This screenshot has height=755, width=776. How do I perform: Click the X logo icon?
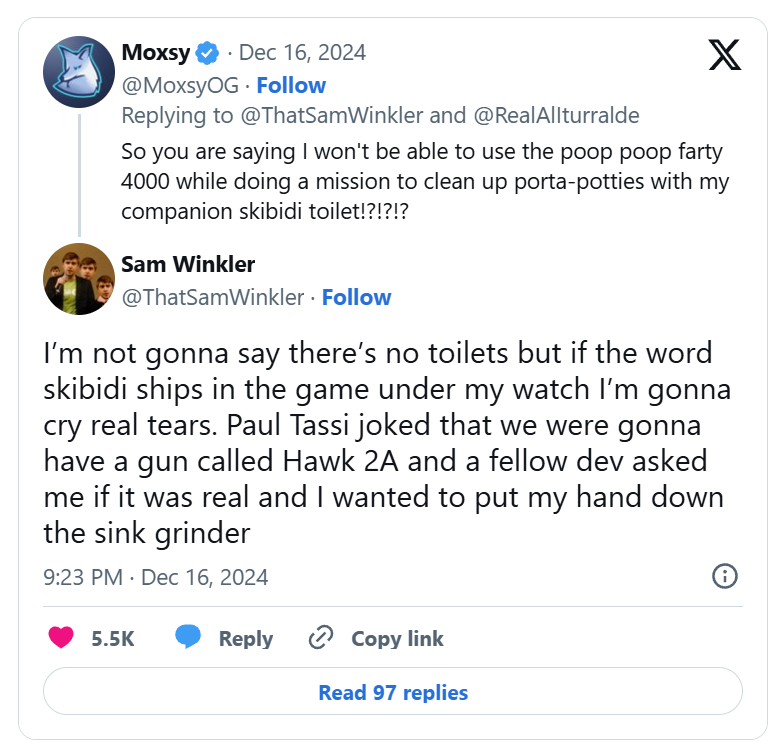pos(724,56)
